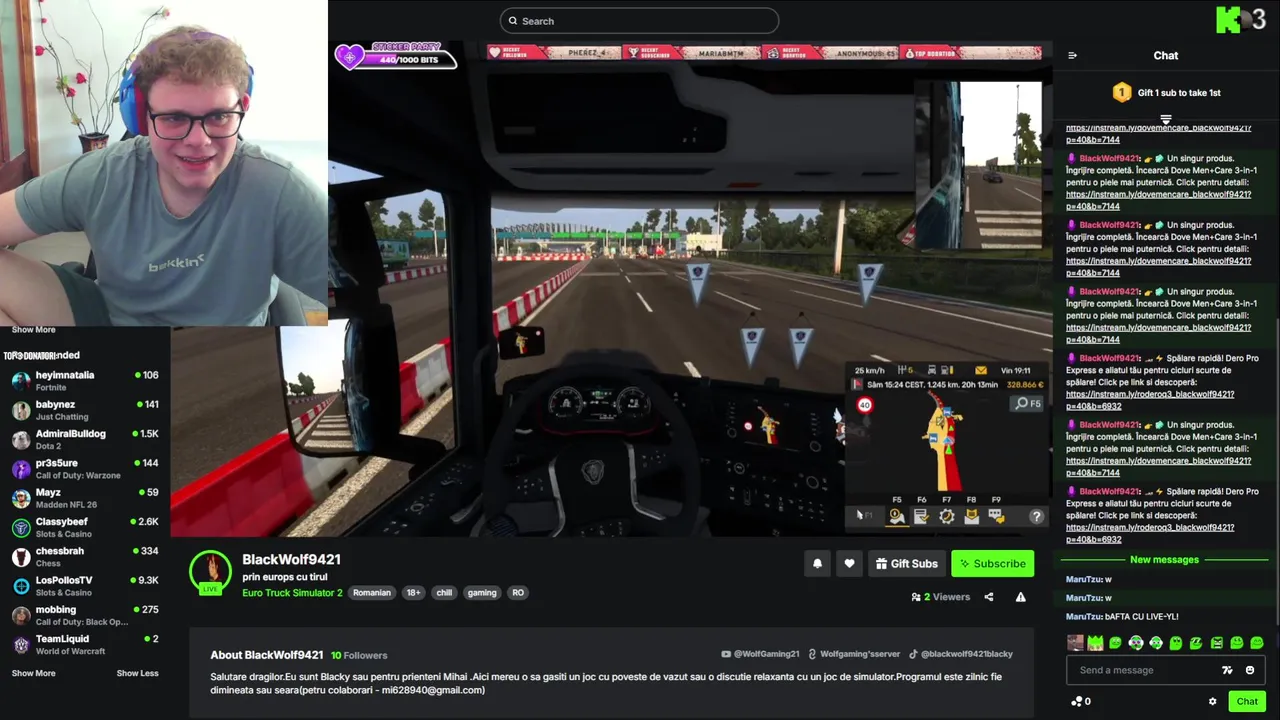Open TeamLiquid channel in sidebar
Image resolution: width=1280 pixels, height=720 pixels.
point(85,645)
